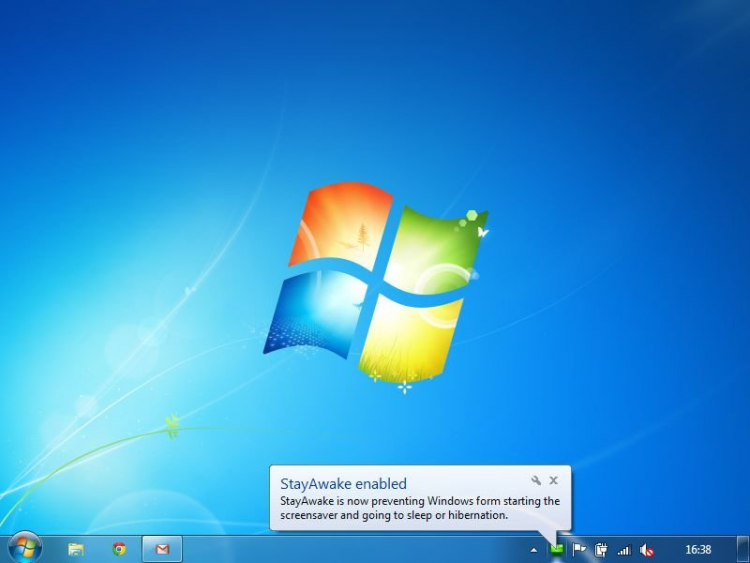Click the 'StayAwake enabled' balloon title
Screen dimensions: 750x563
pos(343,484)
